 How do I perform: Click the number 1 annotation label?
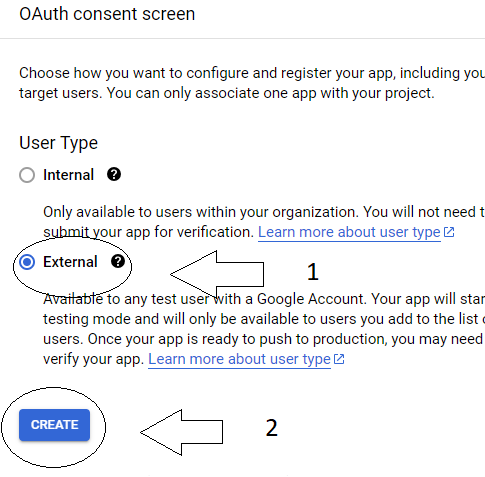[x=313, y=272]
